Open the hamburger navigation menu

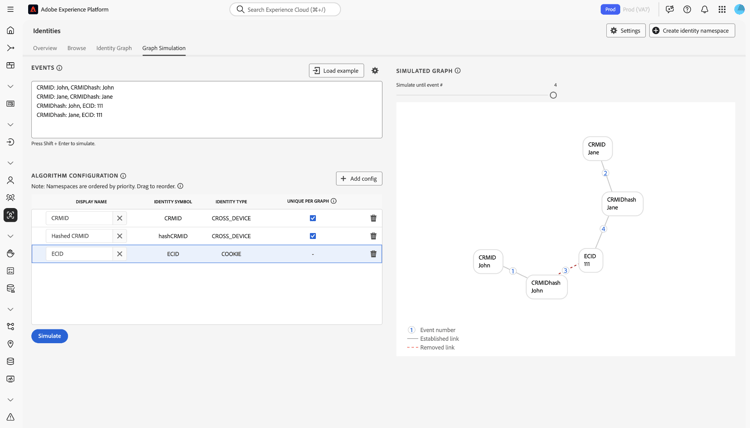(x=11, y=10)
